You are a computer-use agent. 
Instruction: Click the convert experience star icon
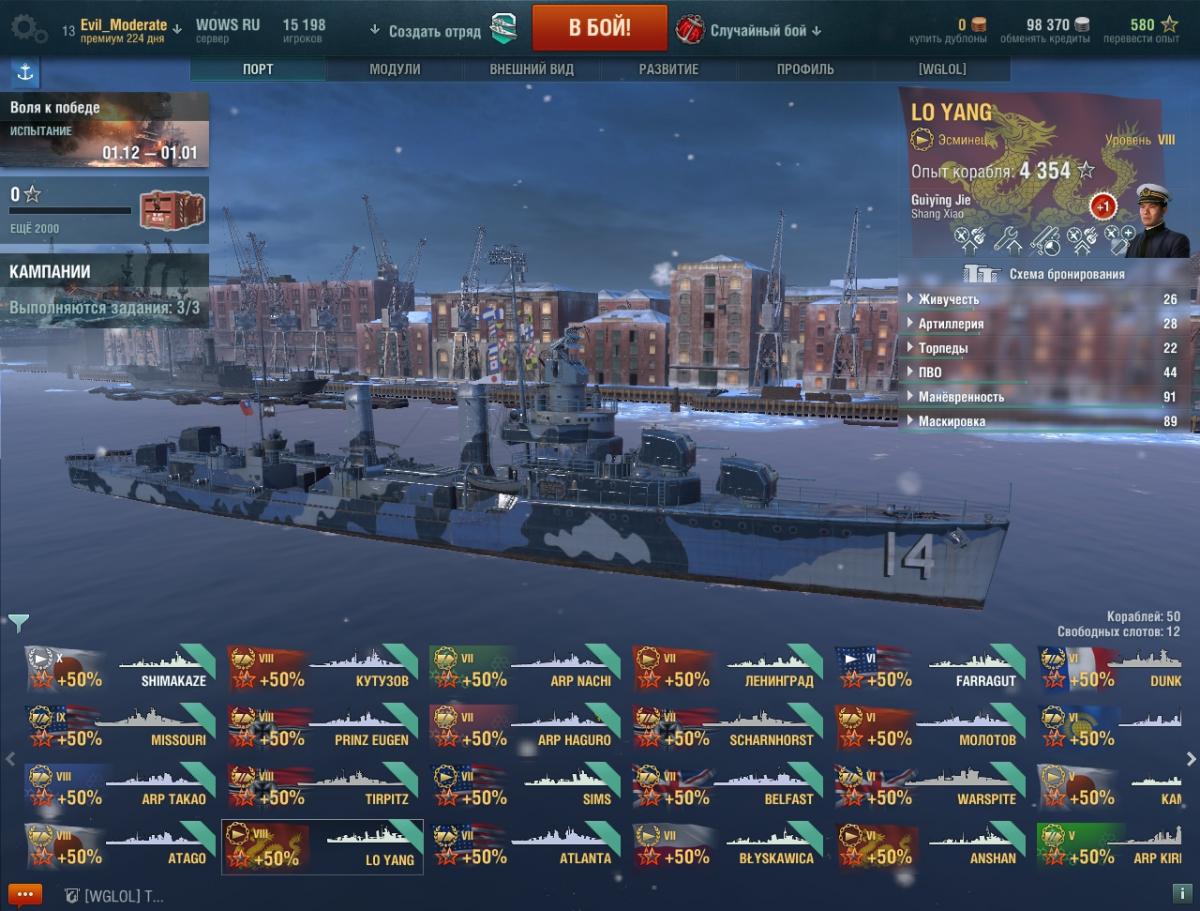(1168, 24)
